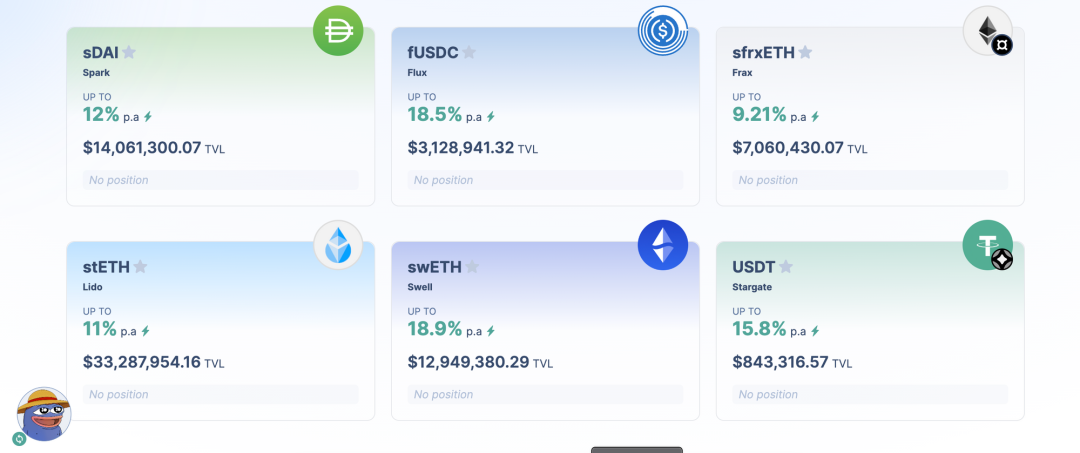Click the green sDAI token icon
This screenshot has width=1080, height=453.
click(x=338, y=31)
